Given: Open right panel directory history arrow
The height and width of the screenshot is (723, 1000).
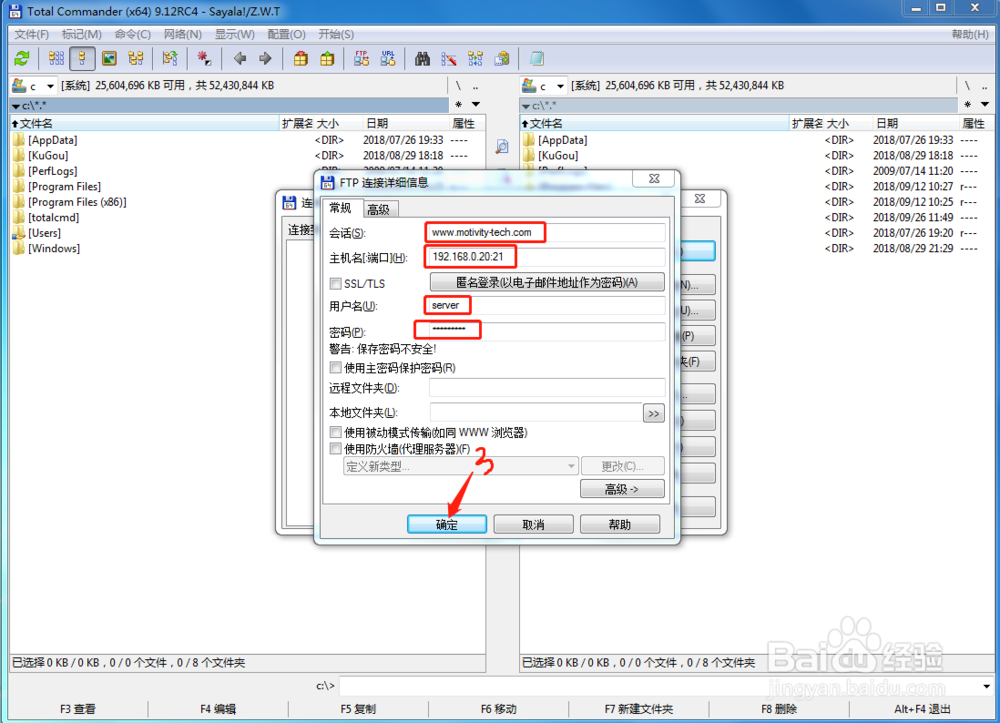Looking at the screenshot, I should click(985, 104).
